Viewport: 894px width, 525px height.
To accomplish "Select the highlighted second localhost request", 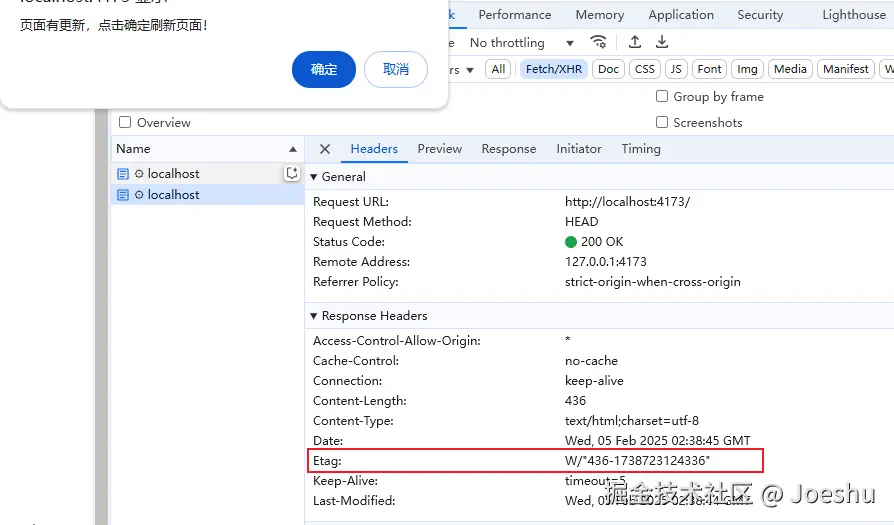I will (x=208, y=194).
